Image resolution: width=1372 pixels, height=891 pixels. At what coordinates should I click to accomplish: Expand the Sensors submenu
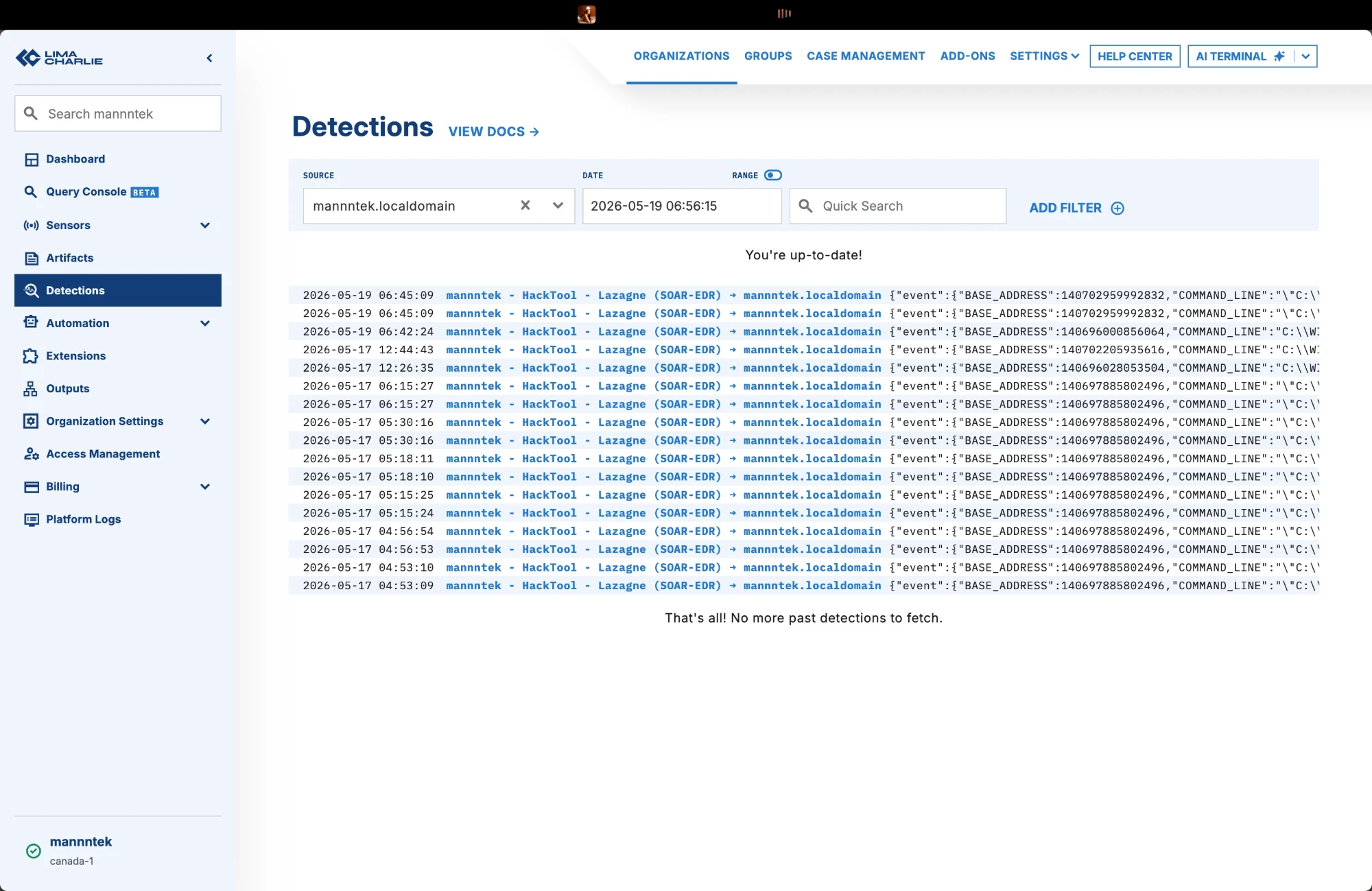[204, 225]
